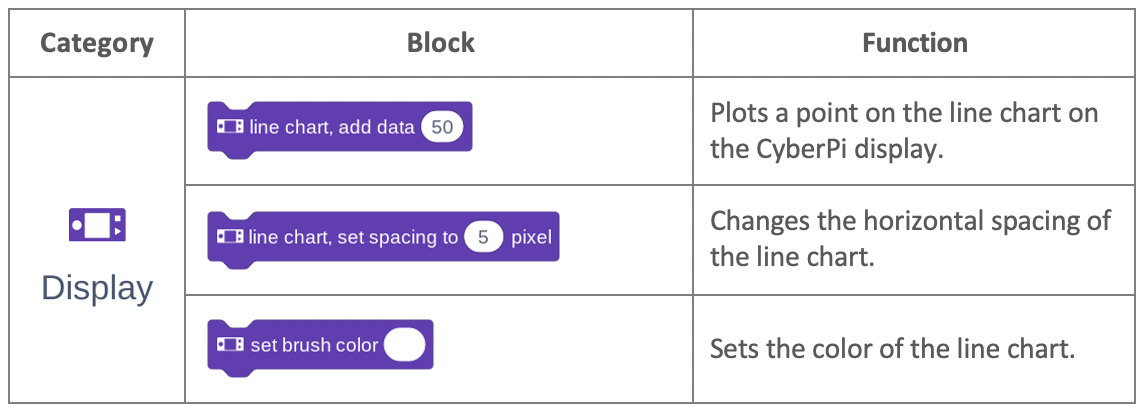Click the 'Display' category label
The width and height of the screenshot is (1148, 416).
pos(97,288)
